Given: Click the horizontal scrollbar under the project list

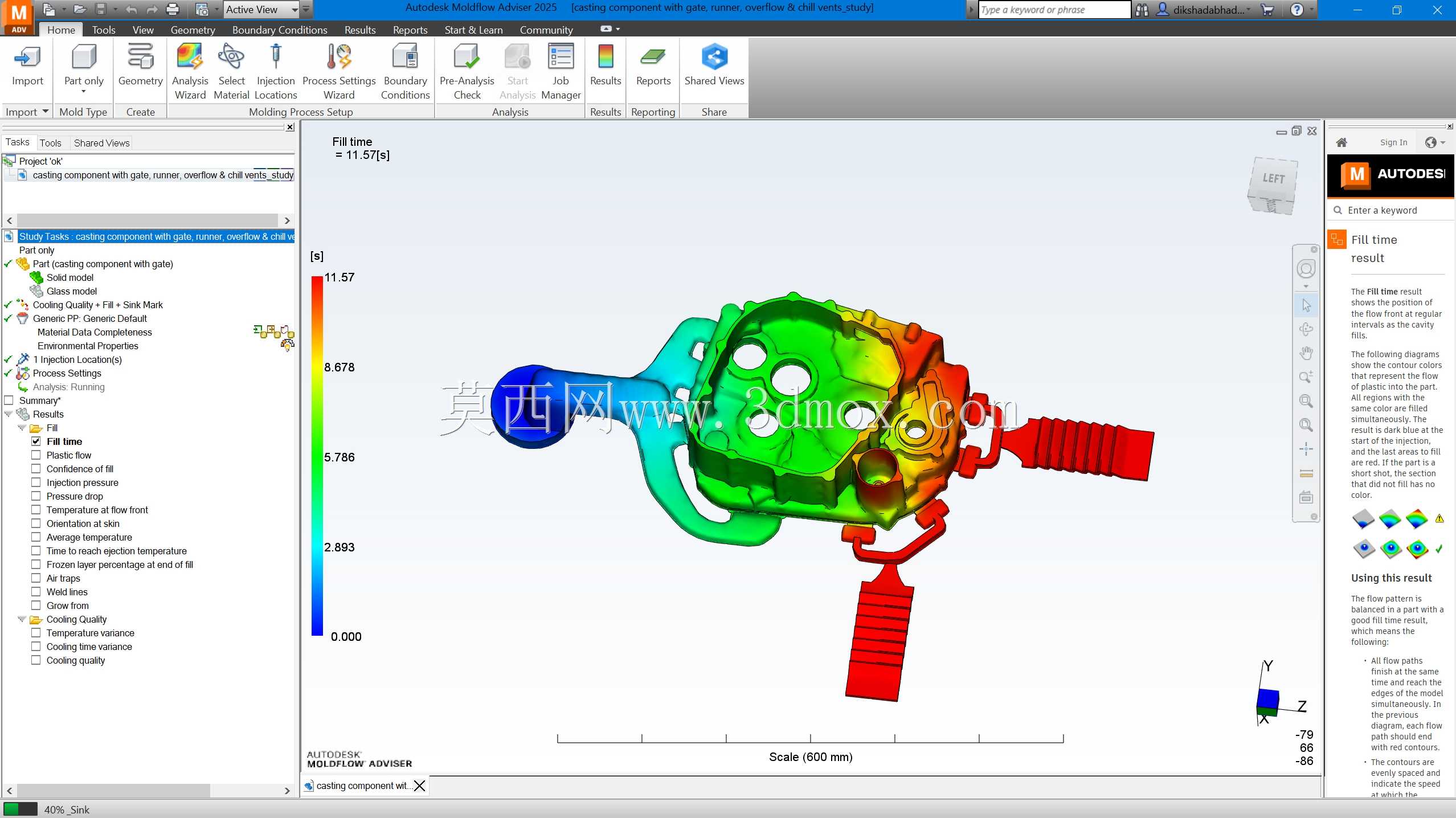Looking at the screenshot, I should tap(148, 220).
